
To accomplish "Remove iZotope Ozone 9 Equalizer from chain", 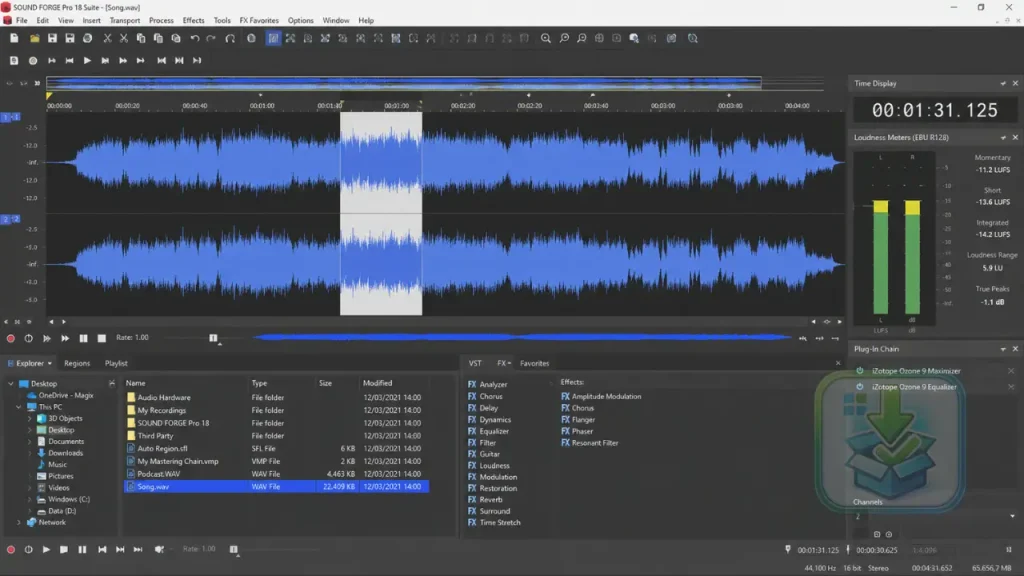I will coord(1011,387).
